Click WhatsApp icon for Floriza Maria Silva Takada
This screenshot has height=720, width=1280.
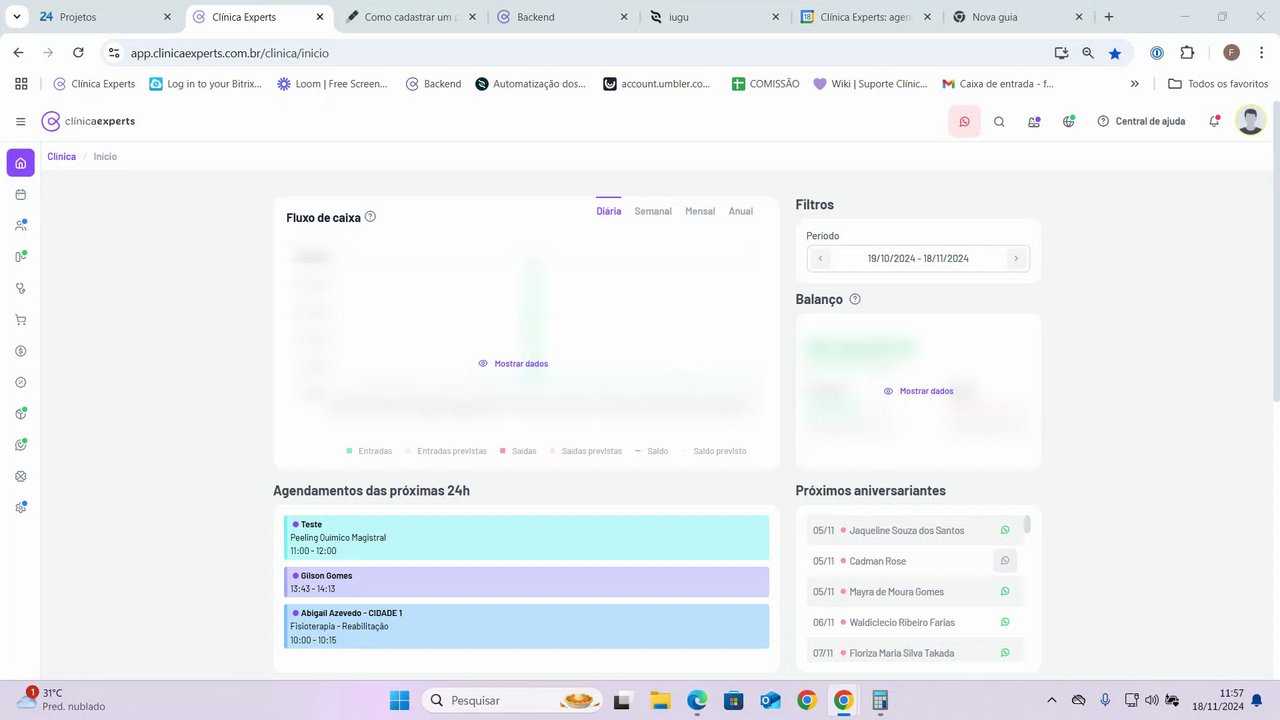pos(1005,653)
